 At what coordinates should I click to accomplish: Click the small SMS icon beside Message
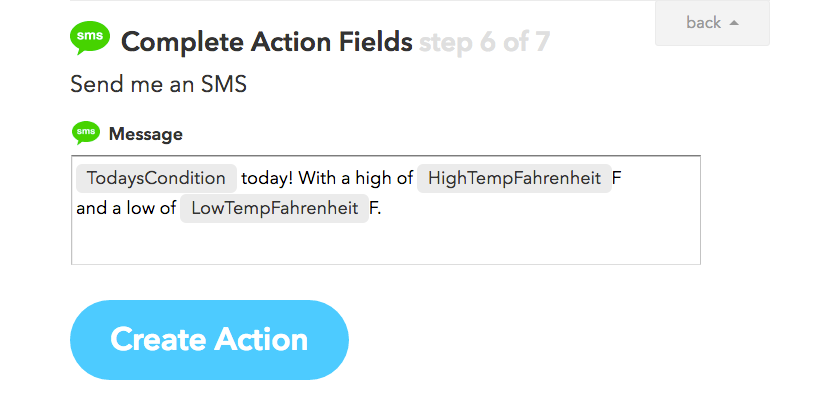[86, 133]
